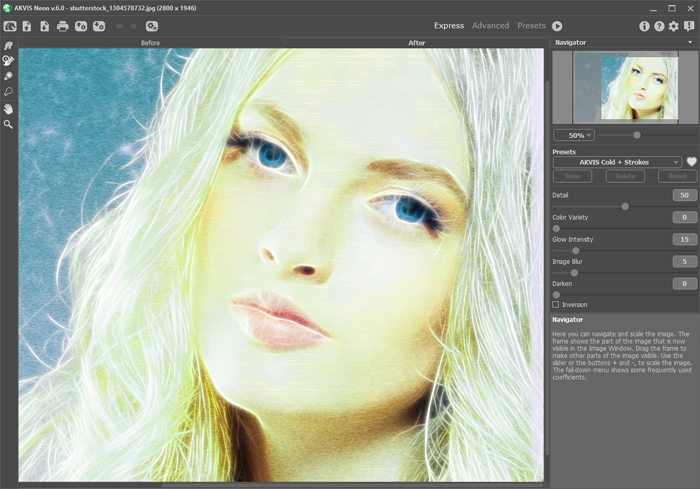Open Help via the question mark icon
Viewport: 700px width, 489px height.
point(658,26)
